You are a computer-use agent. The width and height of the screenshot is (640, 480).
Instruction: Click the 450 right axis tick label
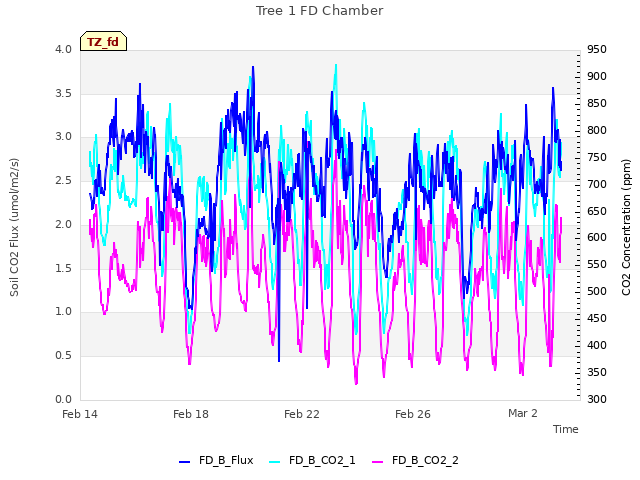click(597, 318)
